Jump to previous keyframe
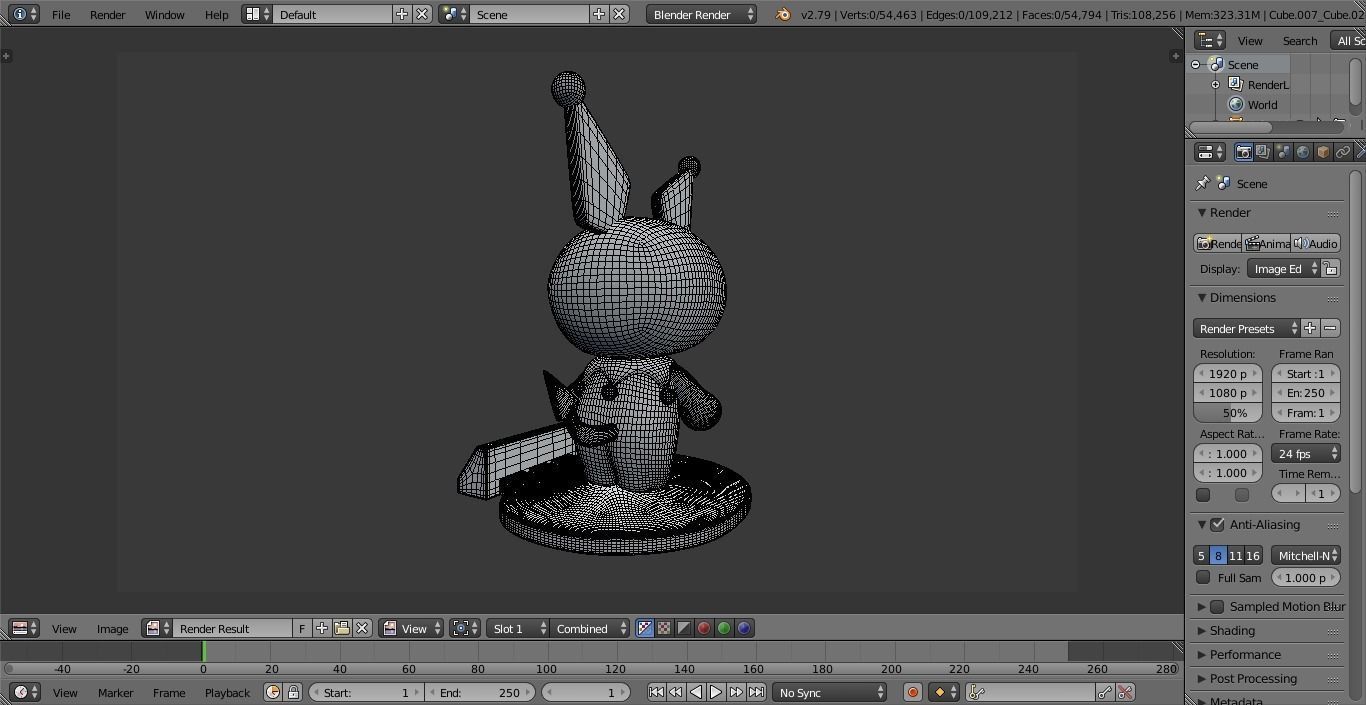The image size is (1366, 705). click(x=676, y=692)
